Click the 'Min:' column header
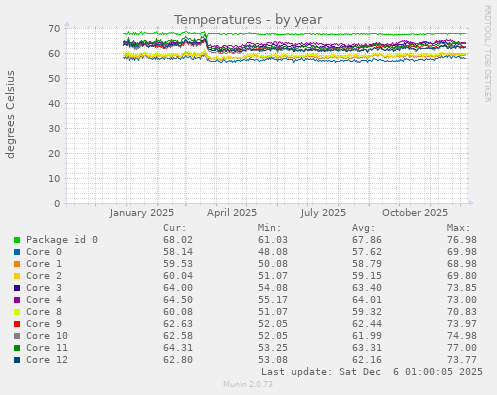 point(269,228)
